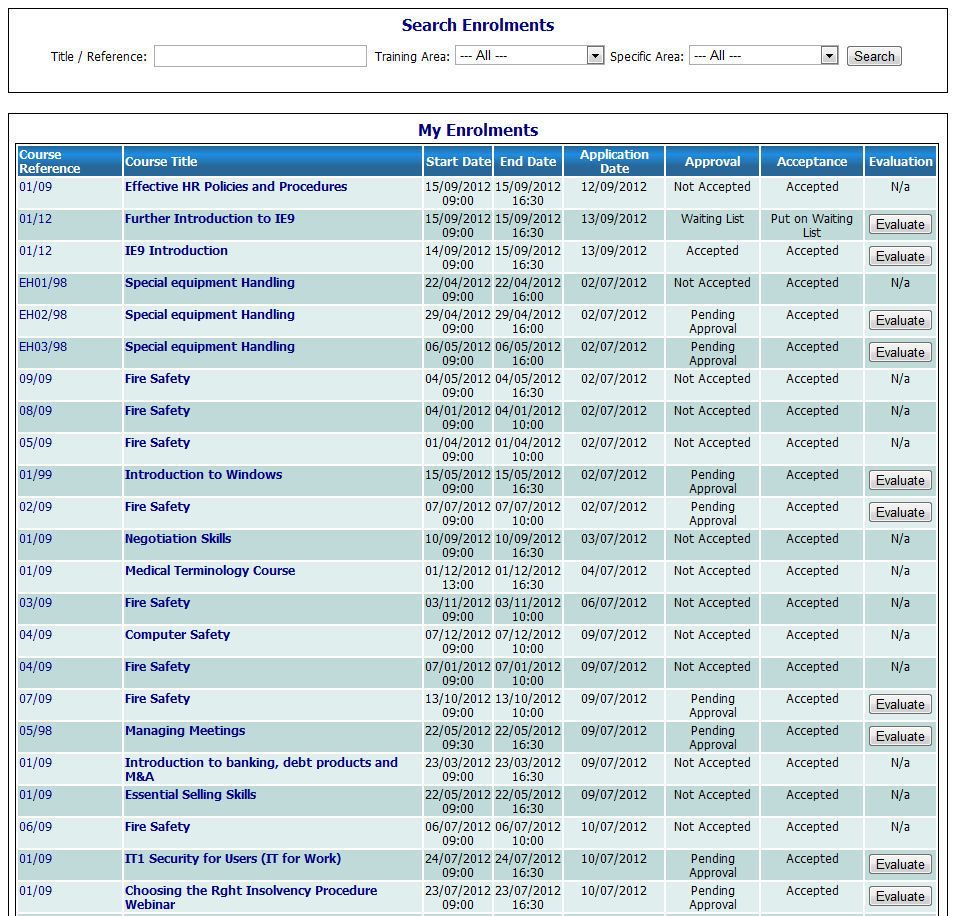
Task: Evaluate Fire Safety course 02/09
Action: tap(900, 512)
